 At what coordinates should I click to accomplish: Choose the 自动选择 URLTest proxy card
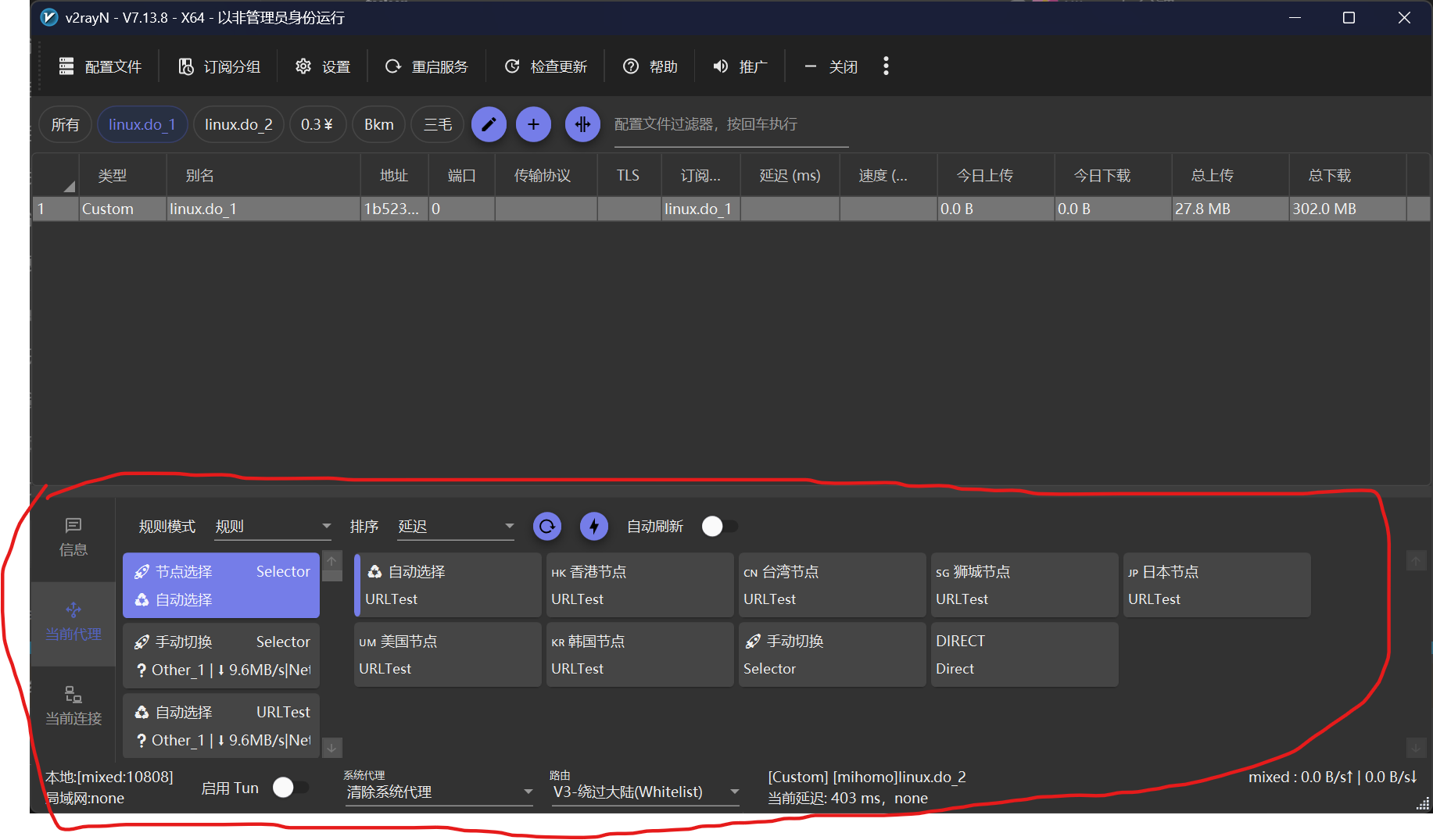[x=447, y=585]
